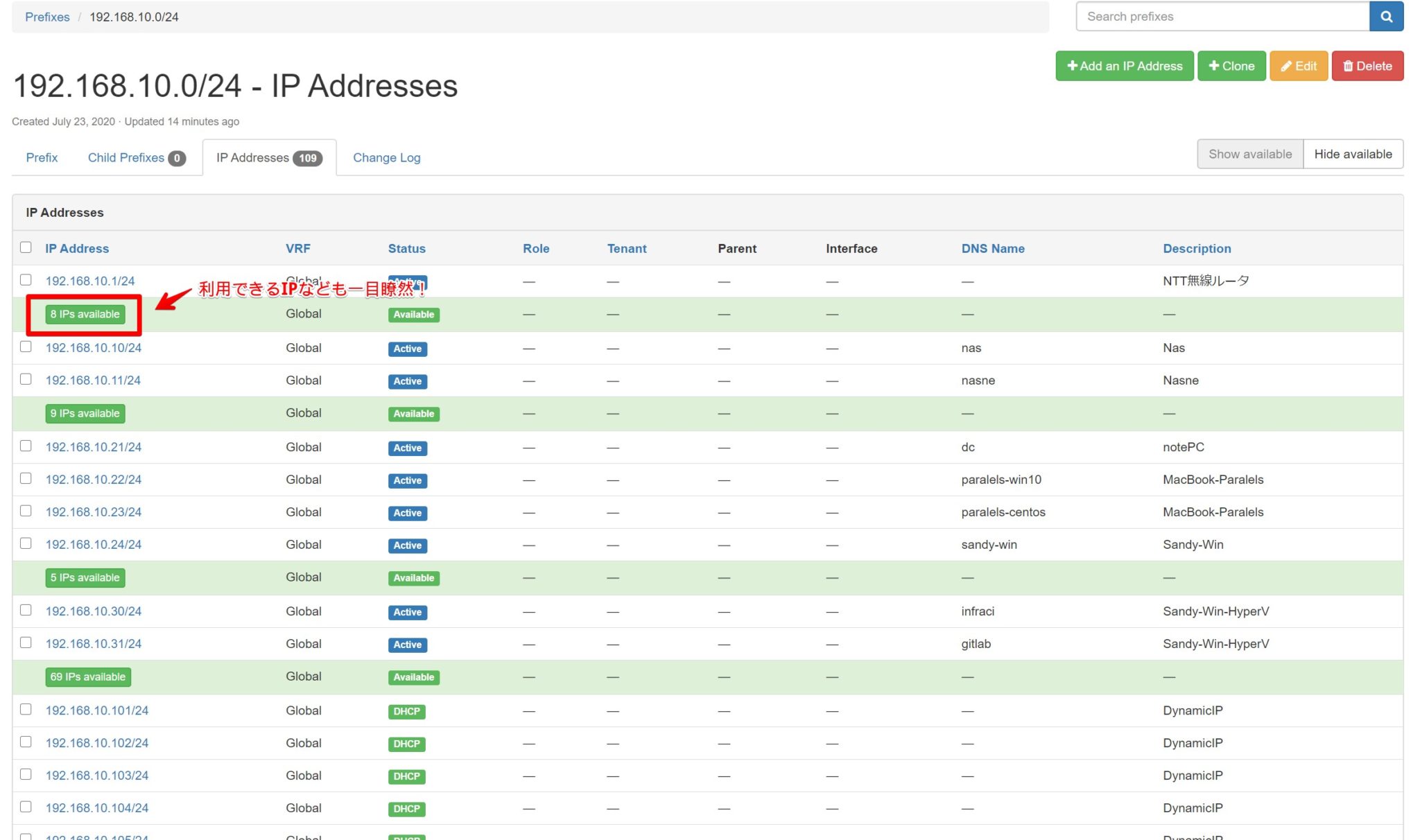Click the 69 IPs available badge
1420x840 pixels.
pyautogui.click(x=87, y=677)
